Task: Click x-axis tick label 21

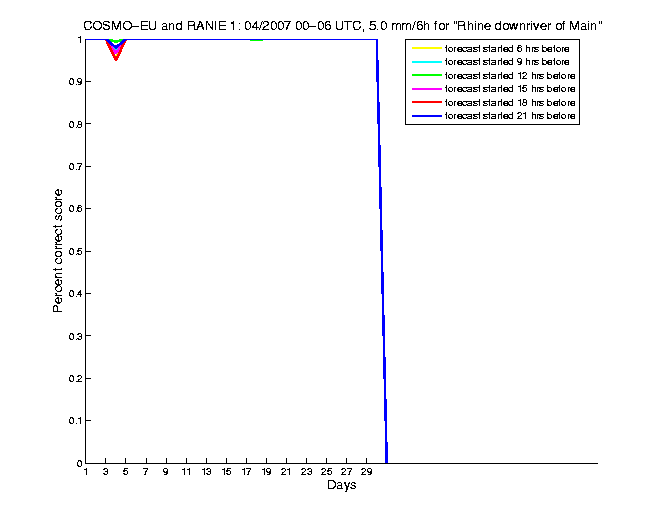Action: pyautogui.click(x=286, y=472)
